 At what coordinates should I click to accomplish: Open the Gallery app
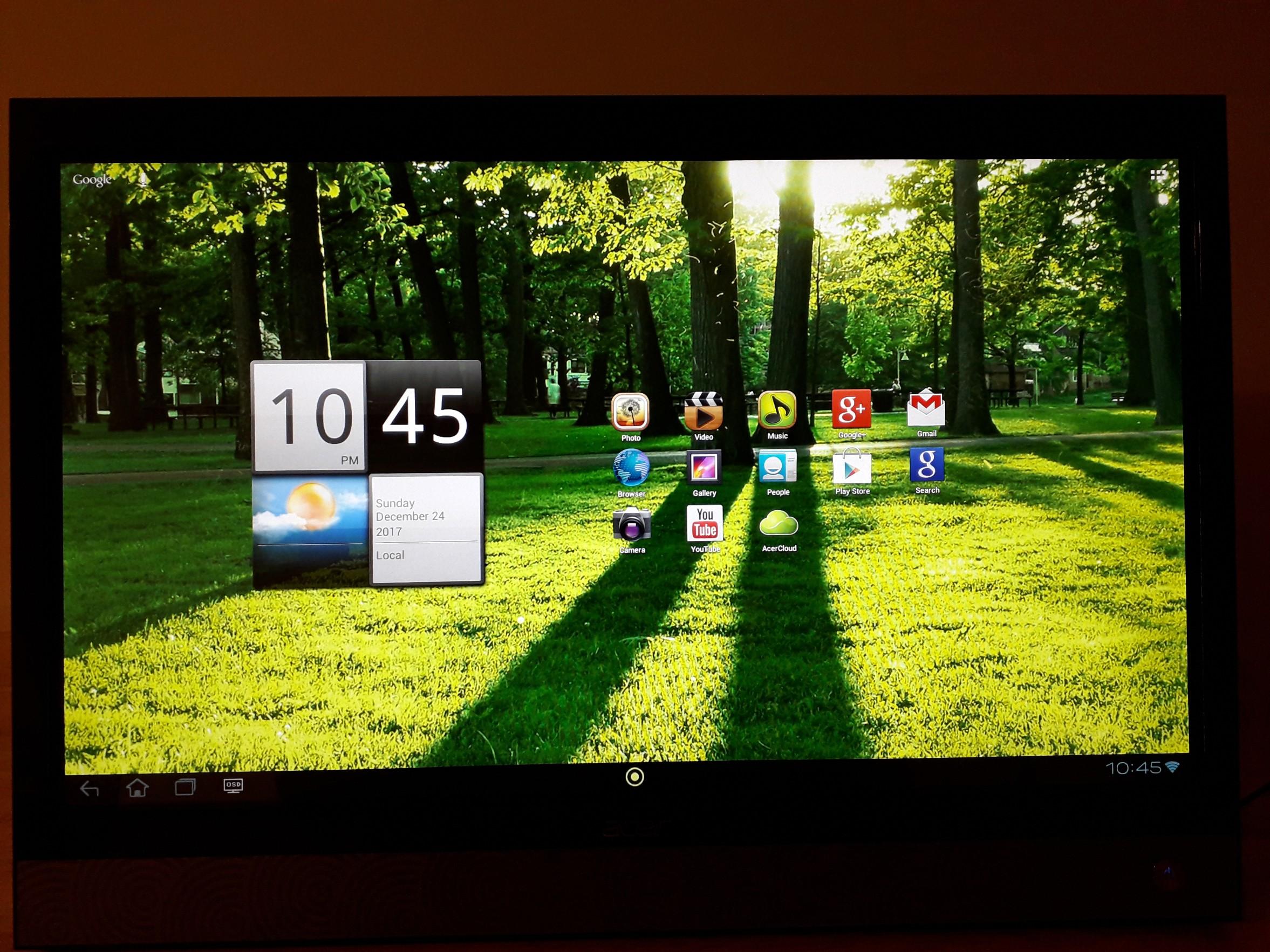point(704,468)
